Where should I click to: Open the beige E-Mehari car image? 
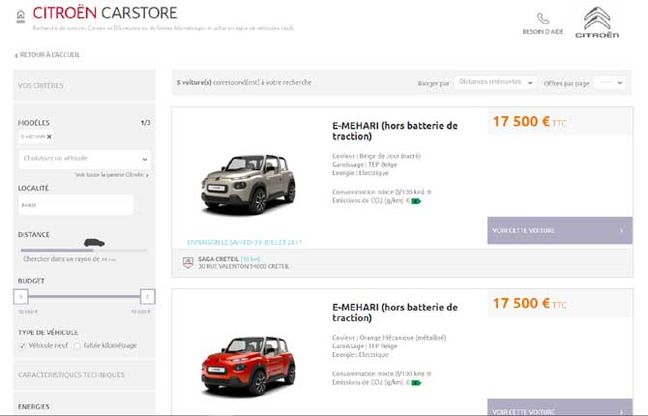pos(248,184)
